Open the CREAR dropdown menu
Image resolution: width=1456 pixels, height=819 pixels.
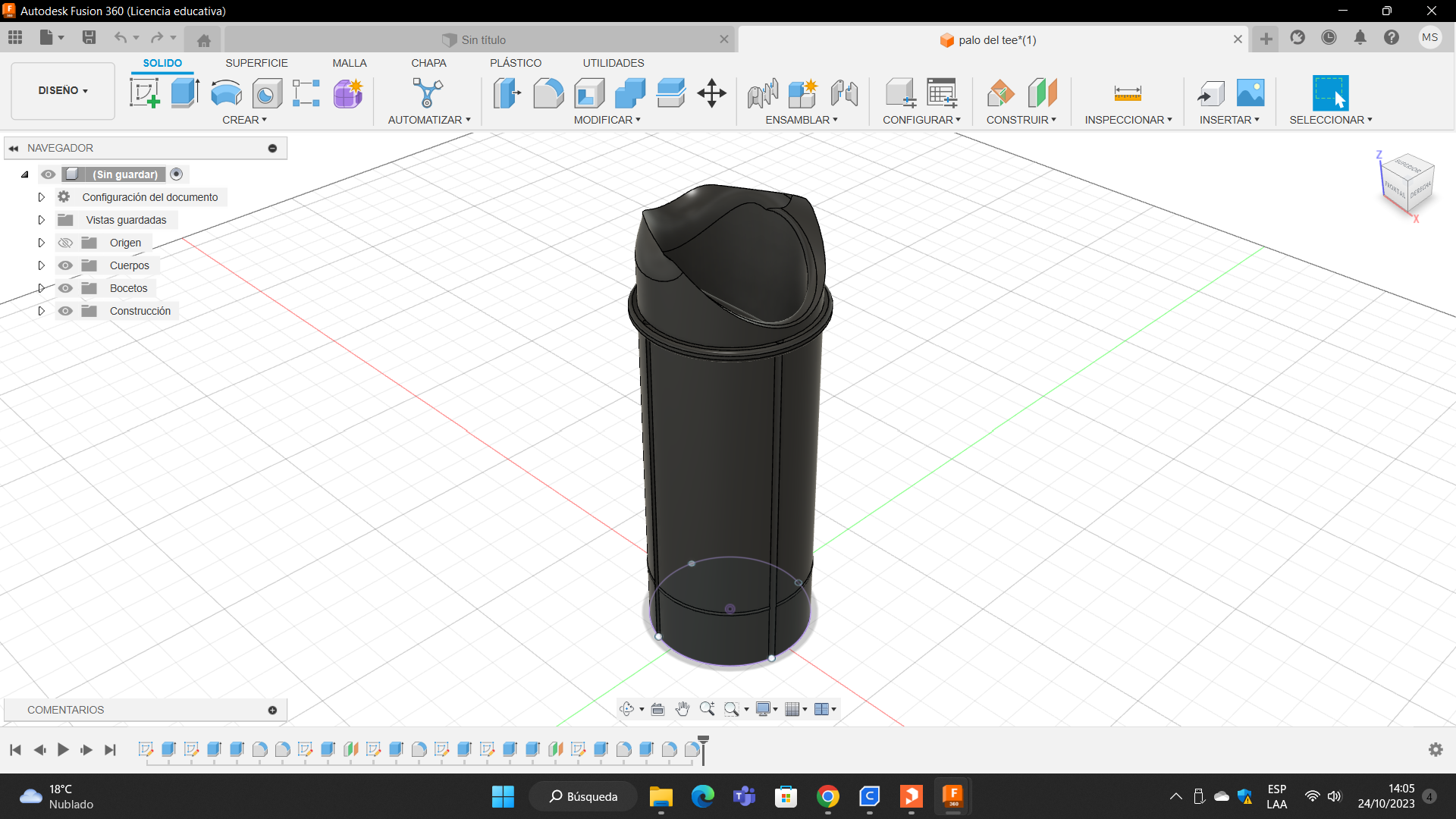tap(244, 120)
